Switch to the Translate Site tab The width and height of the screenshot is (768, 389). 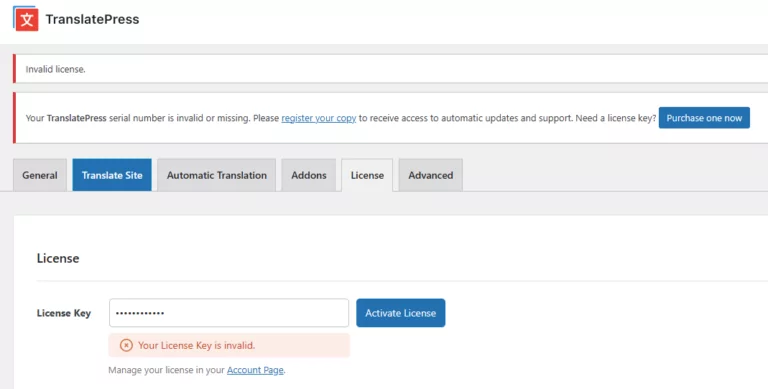[x=112, y=175]
